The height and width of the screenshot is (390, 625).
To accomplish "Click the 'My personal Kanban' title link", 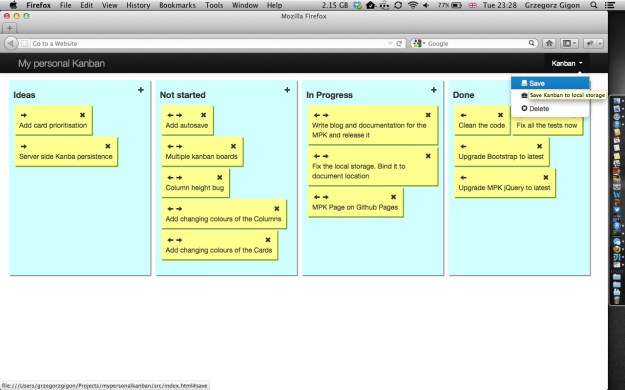I will [61, 63].
